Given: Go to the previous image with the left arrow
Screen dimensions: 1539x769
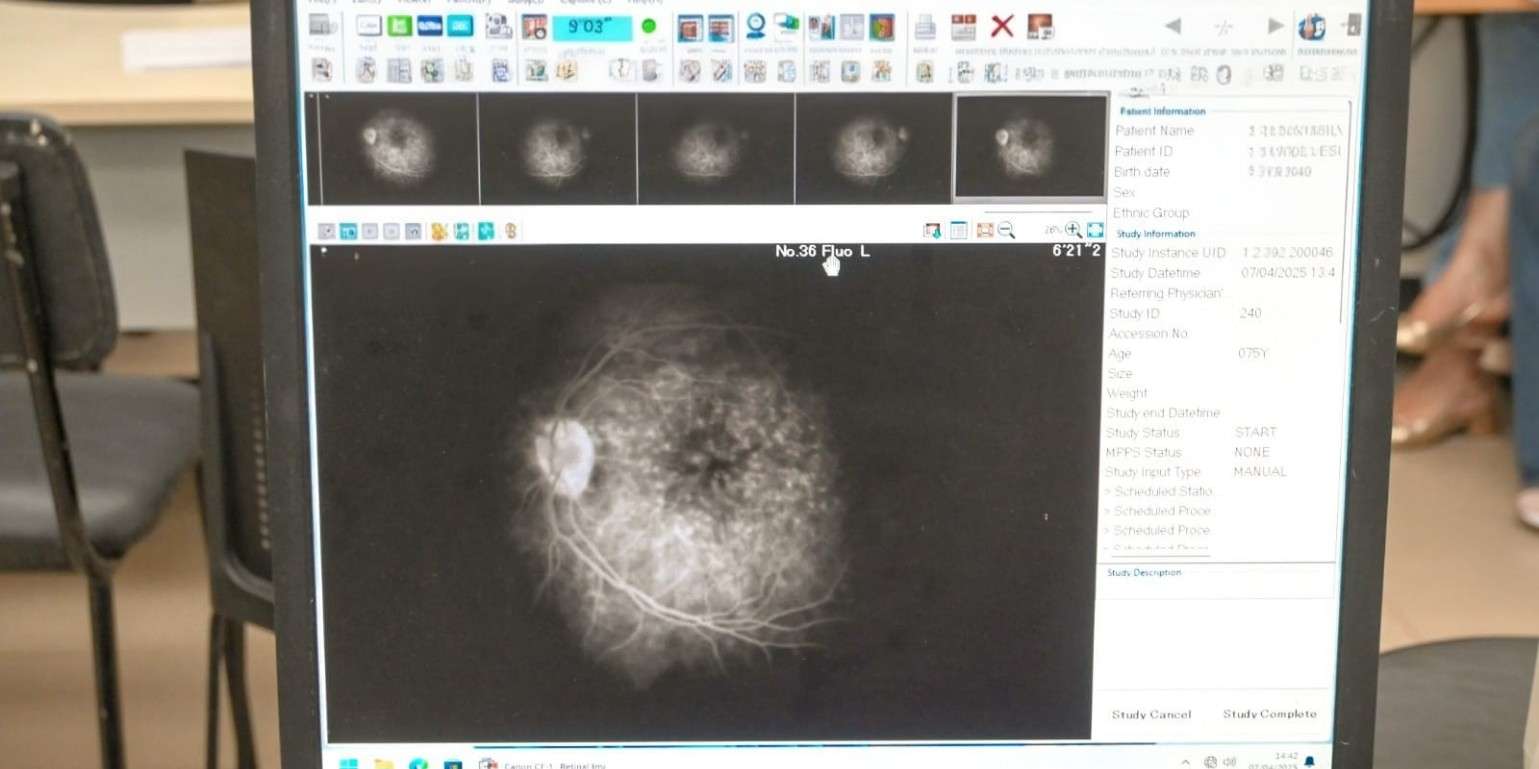Looking at the screenshot, I should coord(1173,26).
